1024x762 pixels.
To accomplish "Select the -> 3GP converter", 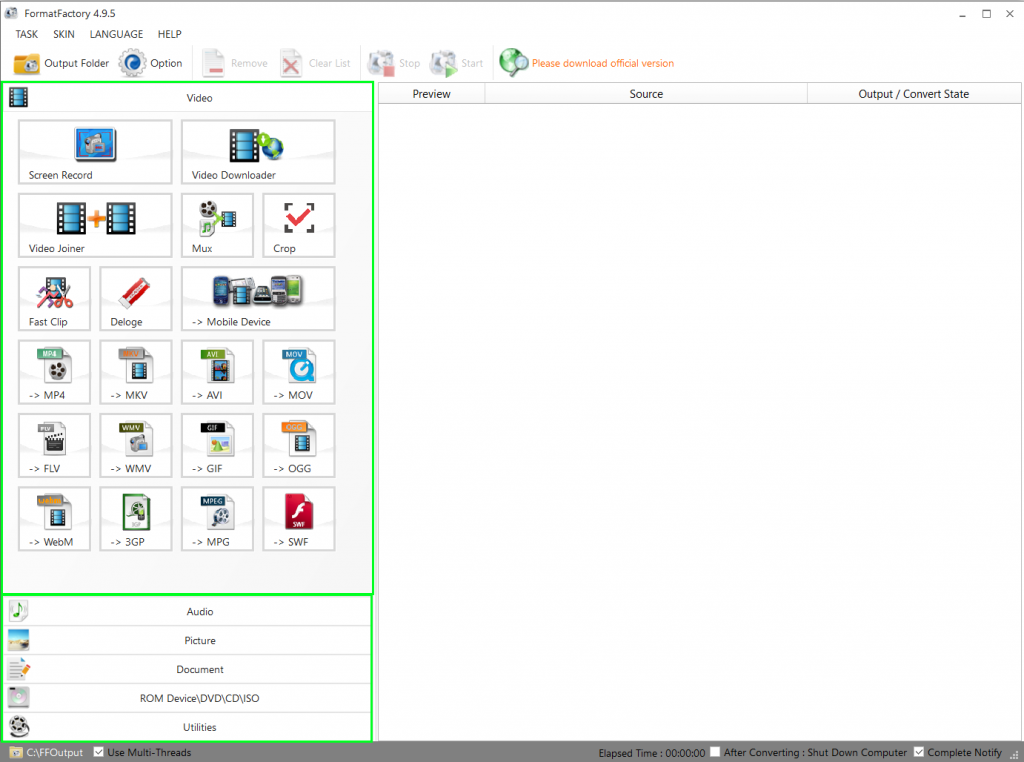I will (x=136, y=519).
